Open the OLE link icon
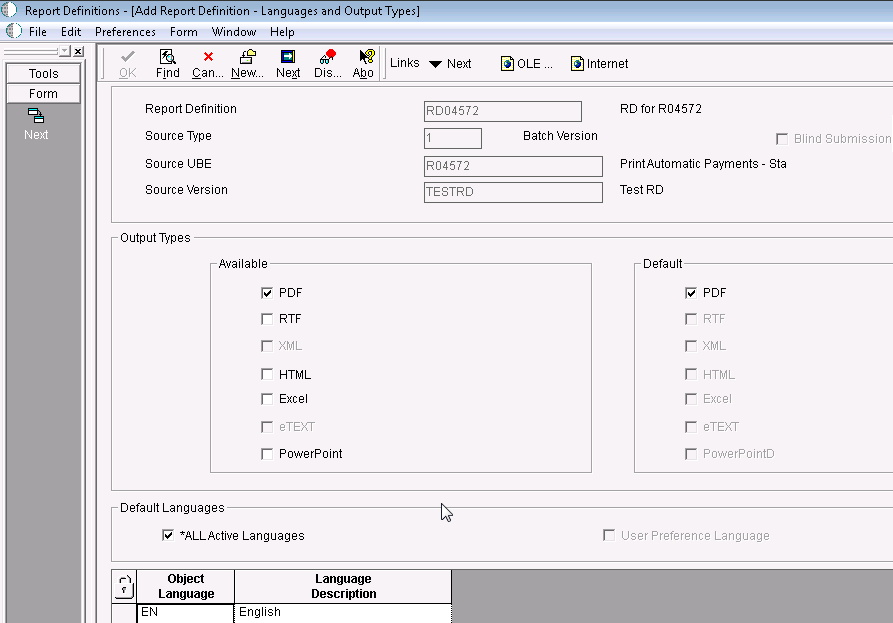Viewport: 893px width, 623px height. click(507, 63)
